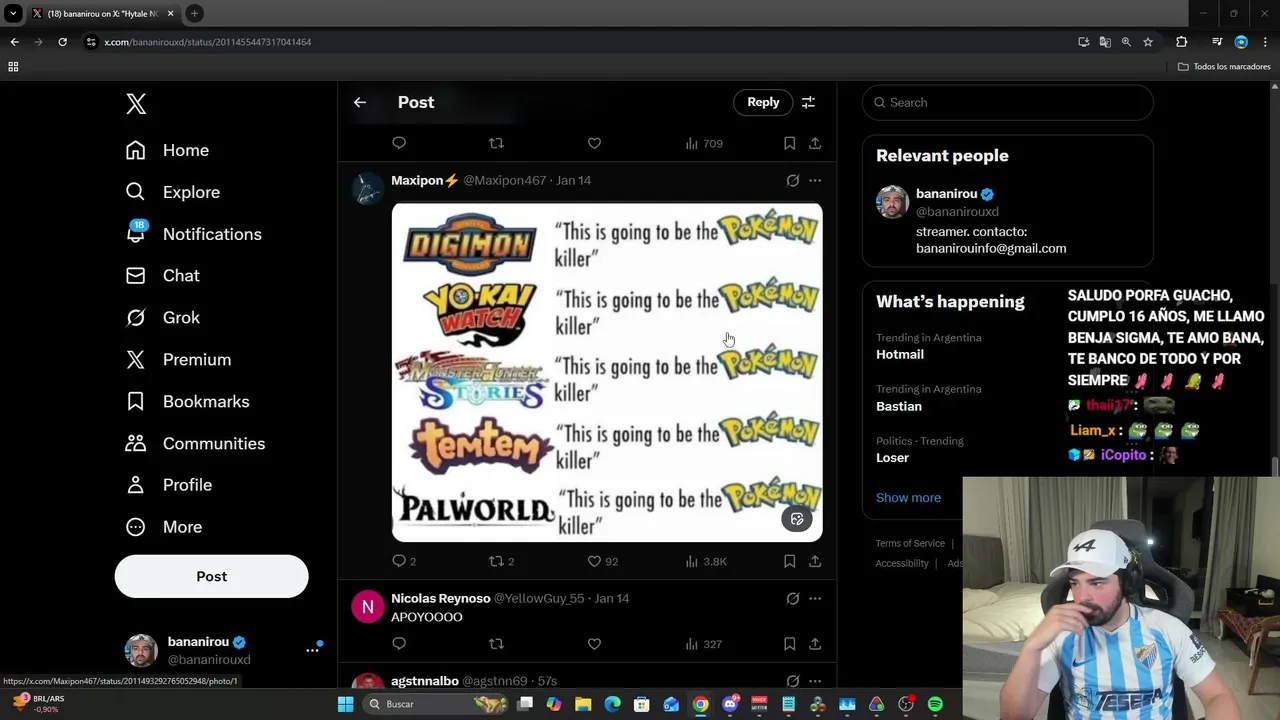Like Maxipon's post with 92 likes
Viewport: 1280px width, 720px height.
[602, 561]
